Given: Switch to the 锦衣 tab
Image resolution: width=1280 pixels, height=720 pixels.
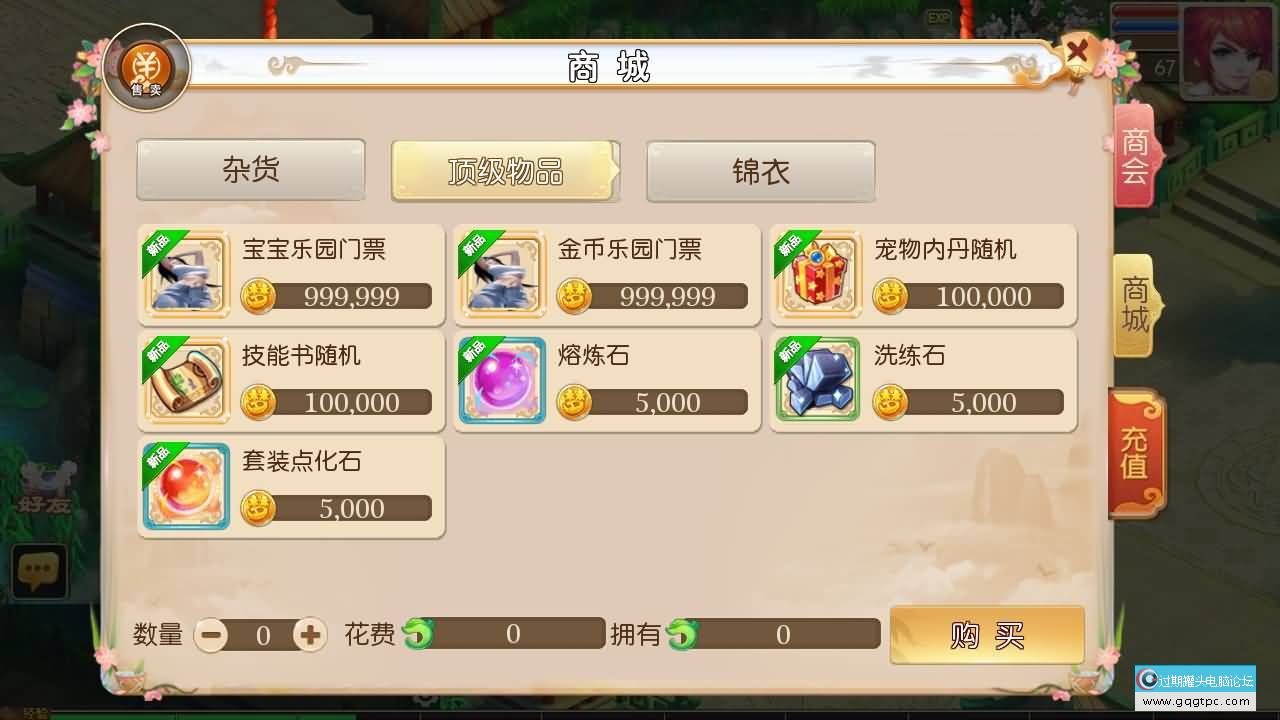Looking at the screenshot, I should 761,171.
